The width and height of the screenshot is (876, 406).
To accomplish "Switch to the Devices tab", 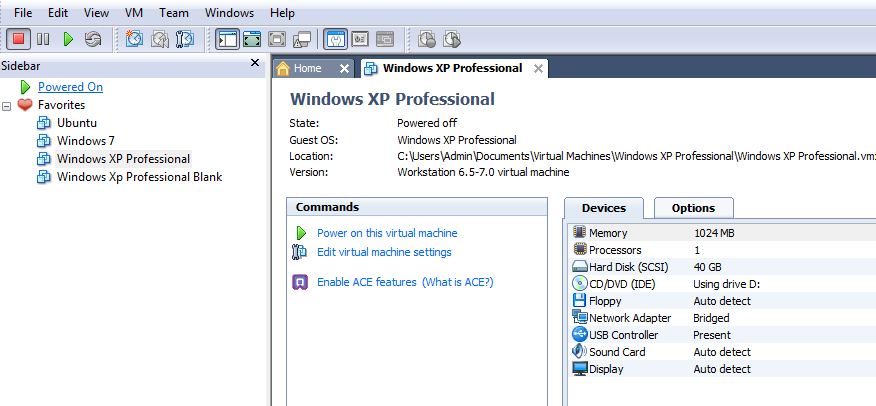I will coord(604,208).
